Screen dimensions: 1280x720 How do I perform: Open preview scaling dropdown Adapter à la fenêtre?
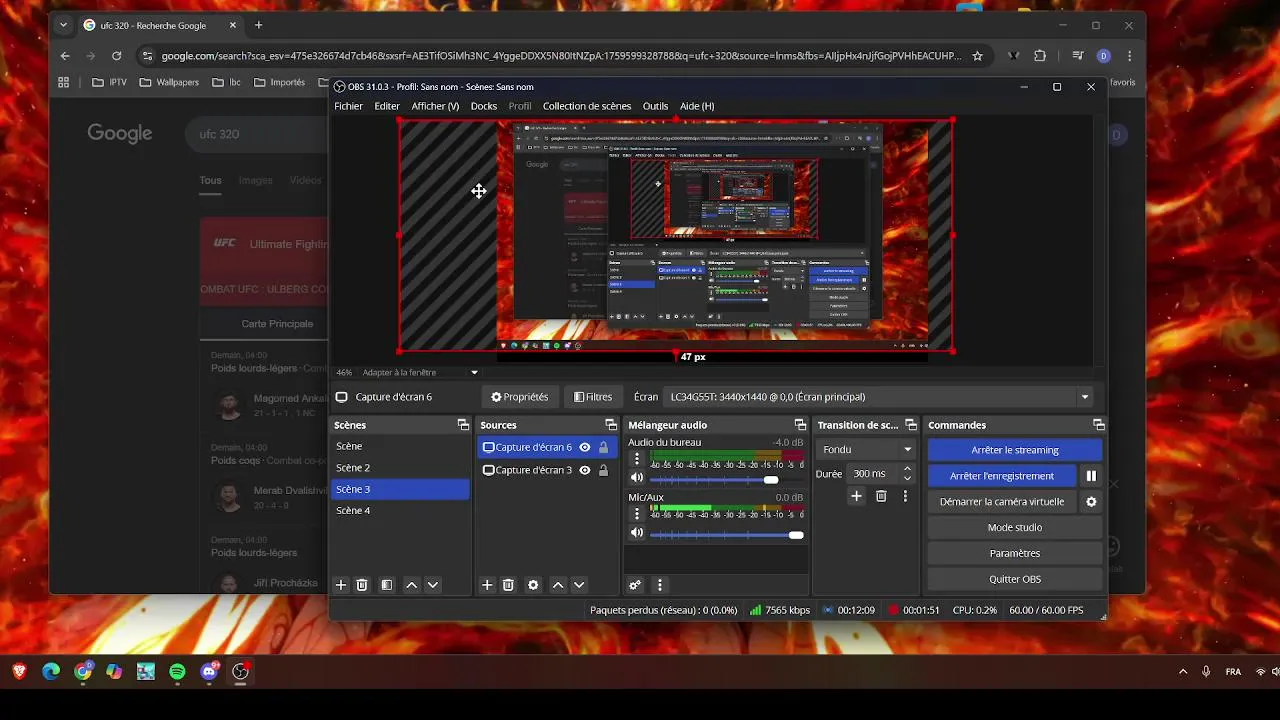point(420,372)
